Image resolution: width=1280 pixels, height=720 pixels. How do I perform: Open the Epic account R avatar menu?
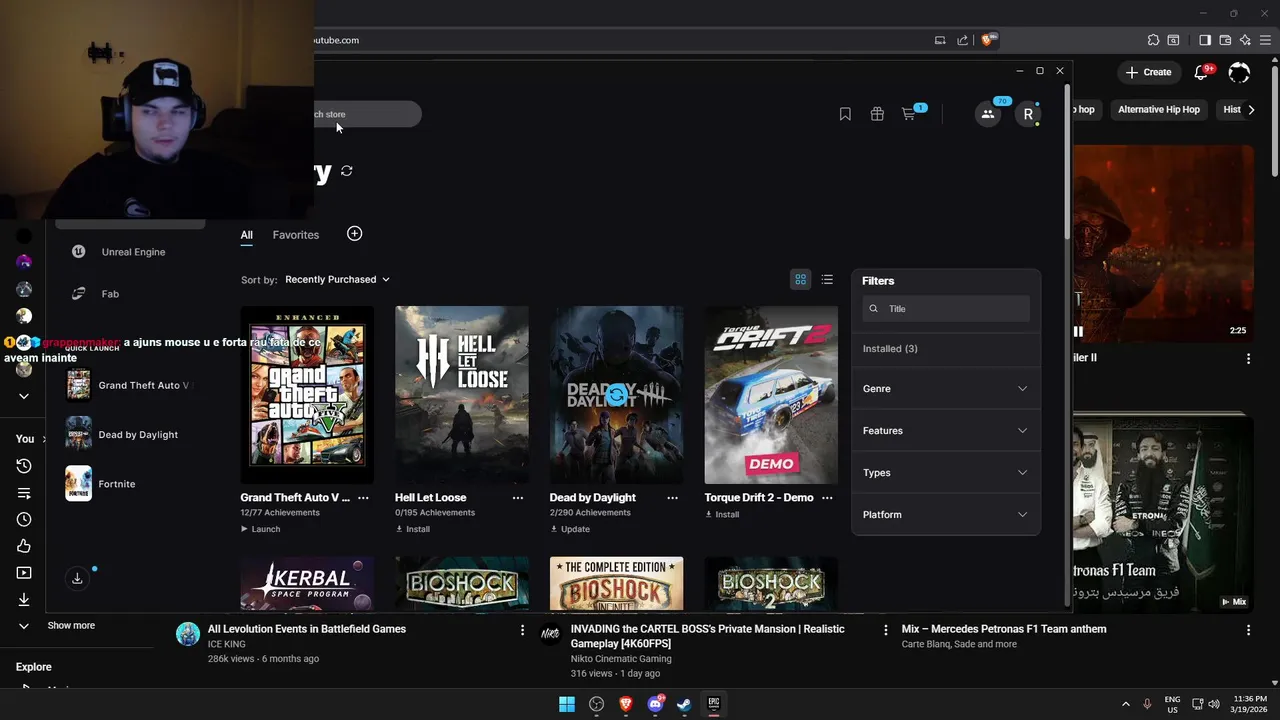coord(1028,114)
